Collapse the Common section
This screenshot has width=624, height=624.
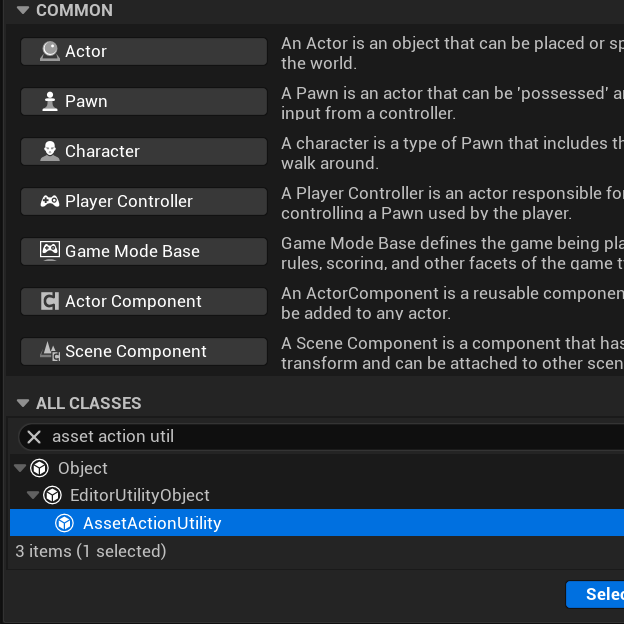(x=23, y=10)
